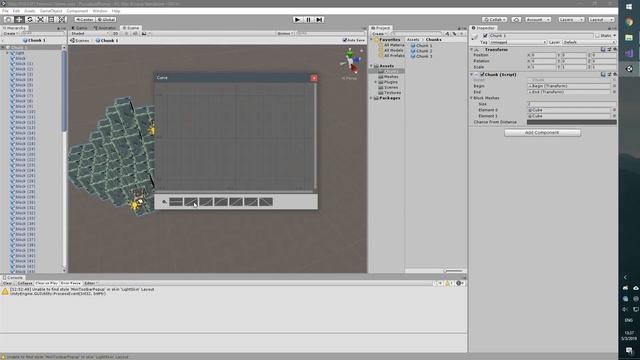Choose the last descending curve preset

tap(266, 202)
